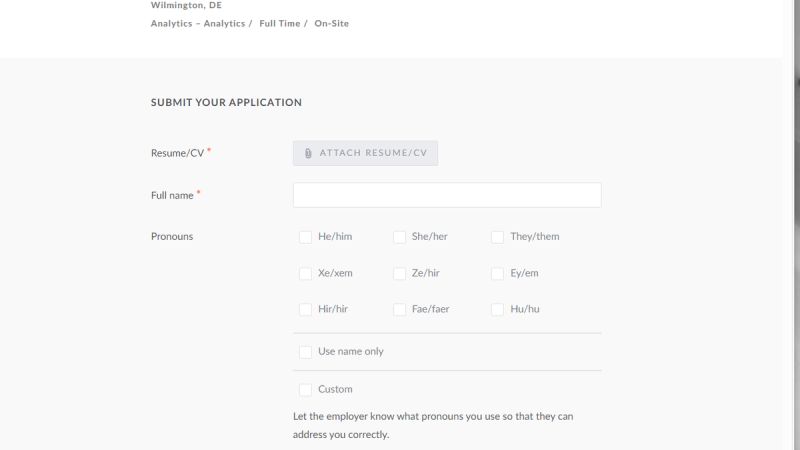Select the Hu/hu pronoun checkbox
Image resolution: width=800 pixels, height=450 pixels.
coord(497,310)
